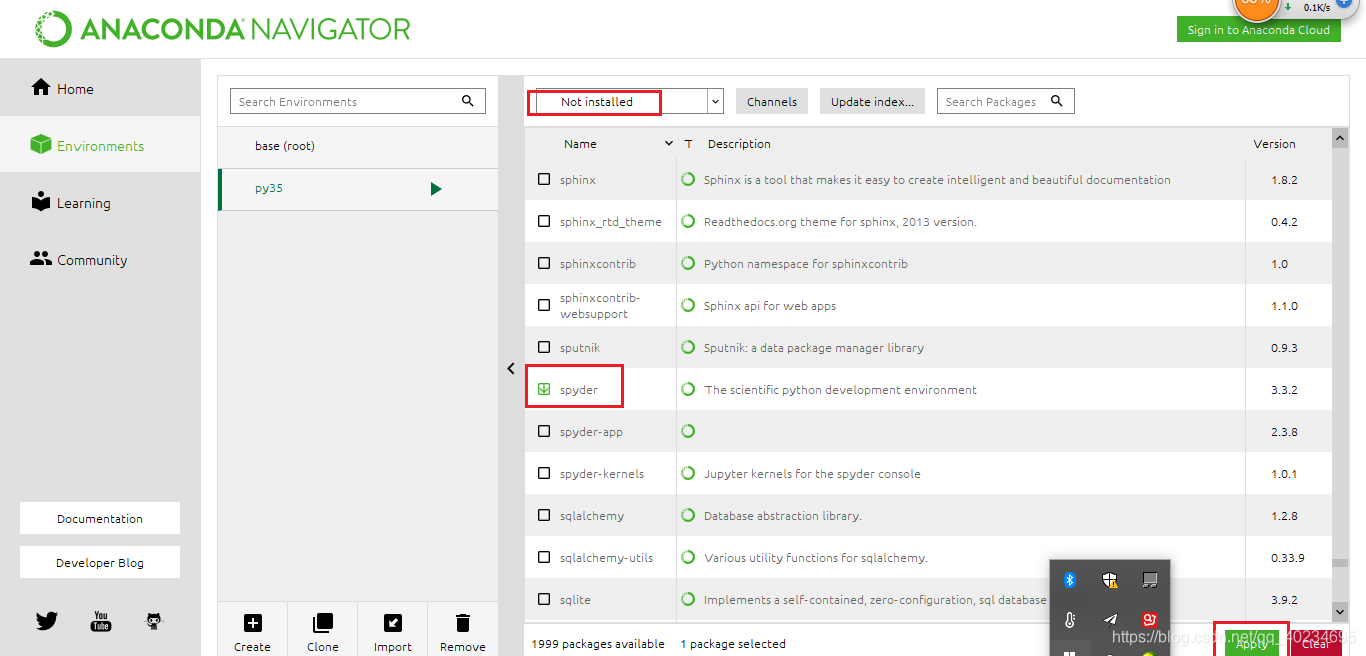Collapse the environments panel with left chevron
The height and width of the screenshot is (656, 1366).
pos(511,369)
